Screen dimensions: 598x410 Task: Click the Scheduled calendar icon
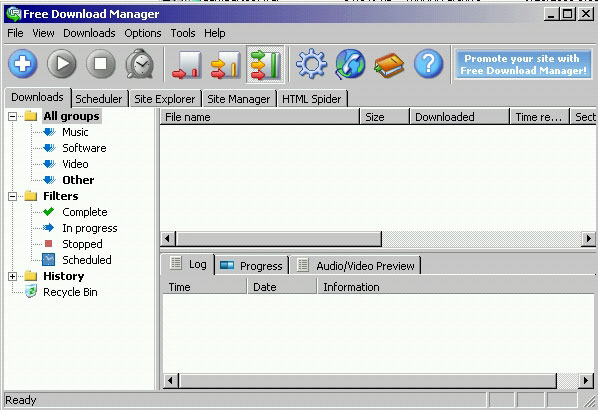coord(48,259)
